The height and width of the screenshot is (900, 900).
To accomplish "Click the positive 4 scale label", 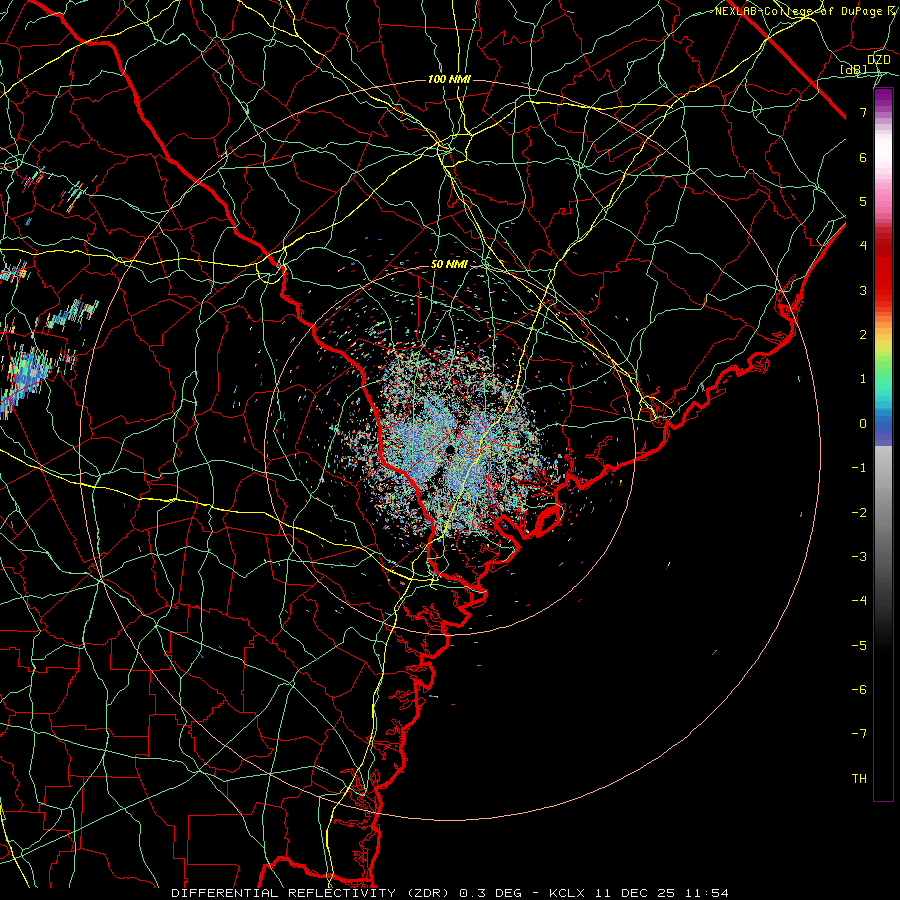I will pos(863,246).
